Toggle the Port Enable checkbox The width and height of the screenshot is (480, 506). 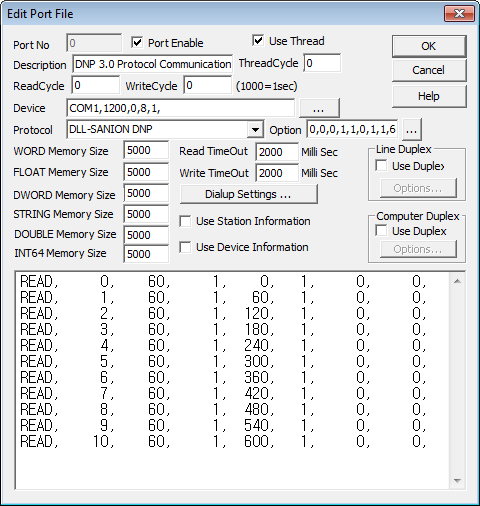click(x=137, y=43)
